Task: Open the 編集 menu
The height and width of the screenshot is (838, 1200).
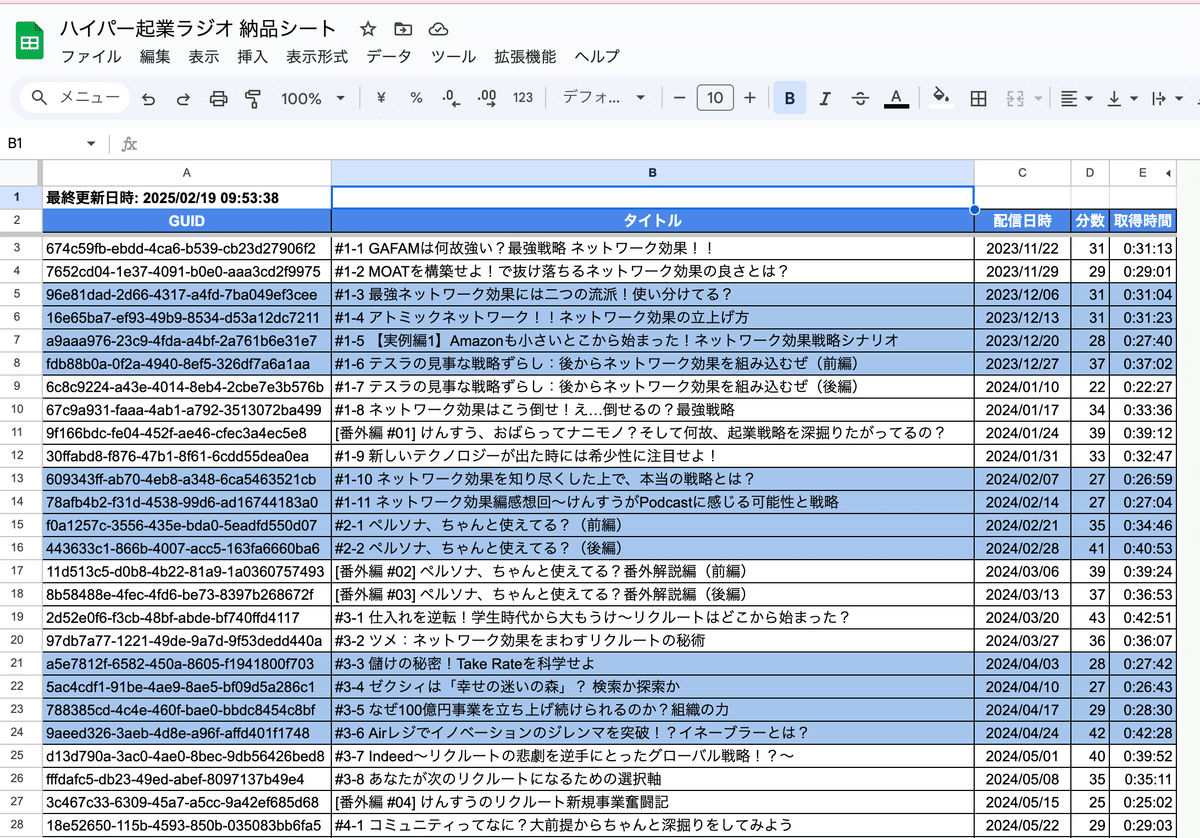Action: point(155,56)
